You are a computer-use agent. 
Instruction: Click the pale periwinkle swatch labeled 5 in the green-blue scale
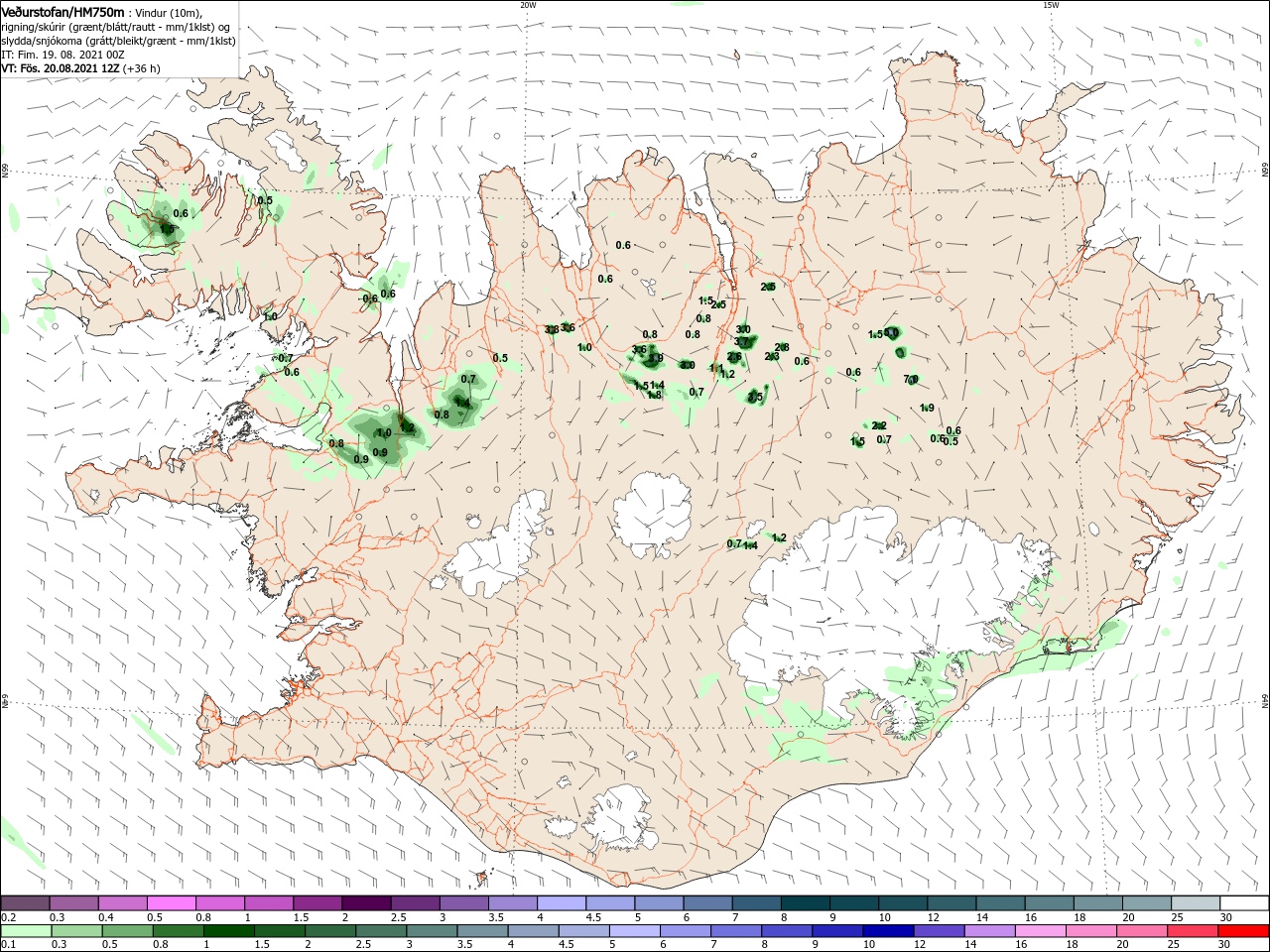634,931
